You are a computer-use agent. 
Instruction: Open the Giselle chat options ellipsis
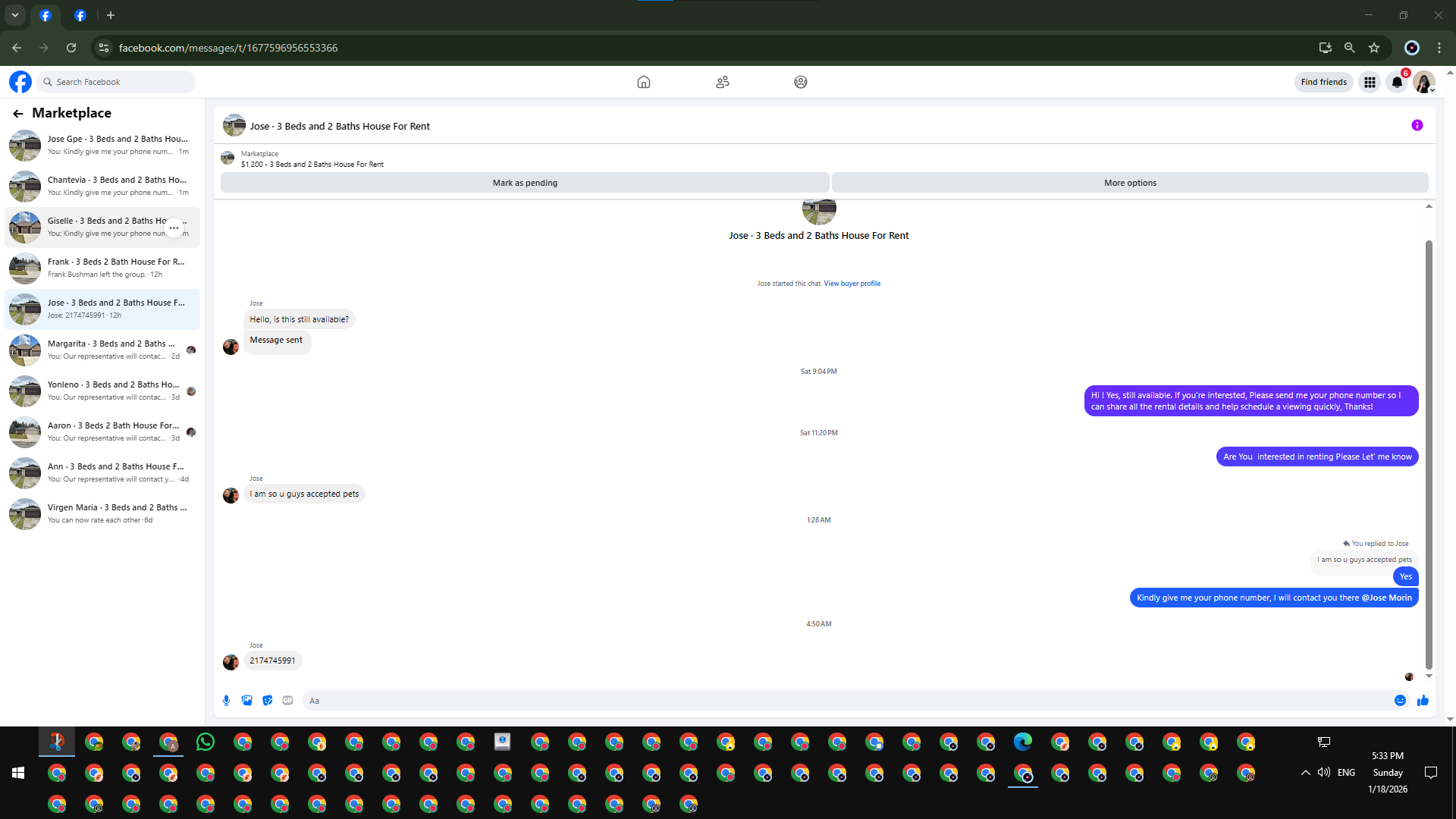pyautogui.click(x=174, y=227)
